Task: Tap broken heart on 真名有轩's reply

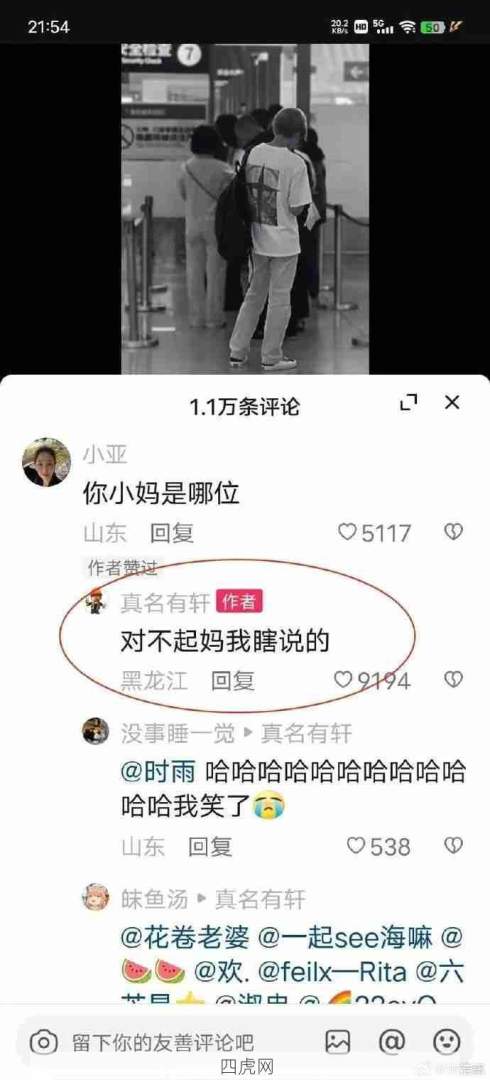Action: click(x=453, y=681)
